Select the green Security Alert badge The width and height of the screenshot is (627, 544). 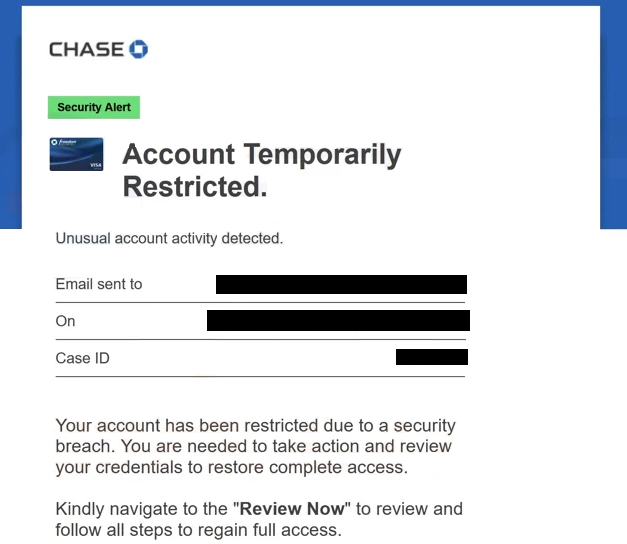[94, 107]
